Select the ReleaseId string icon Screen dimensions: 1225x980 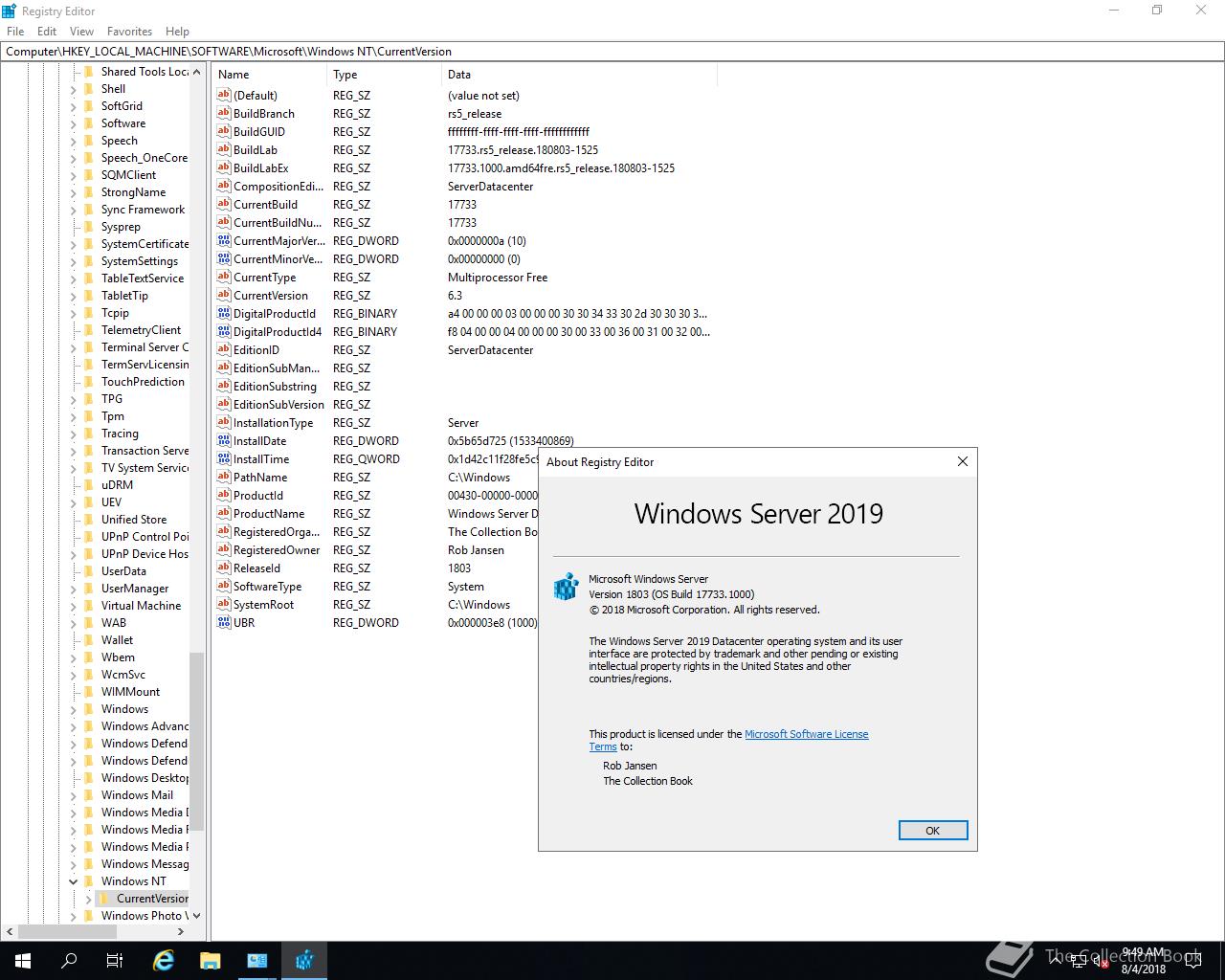(x=224, y=568)
